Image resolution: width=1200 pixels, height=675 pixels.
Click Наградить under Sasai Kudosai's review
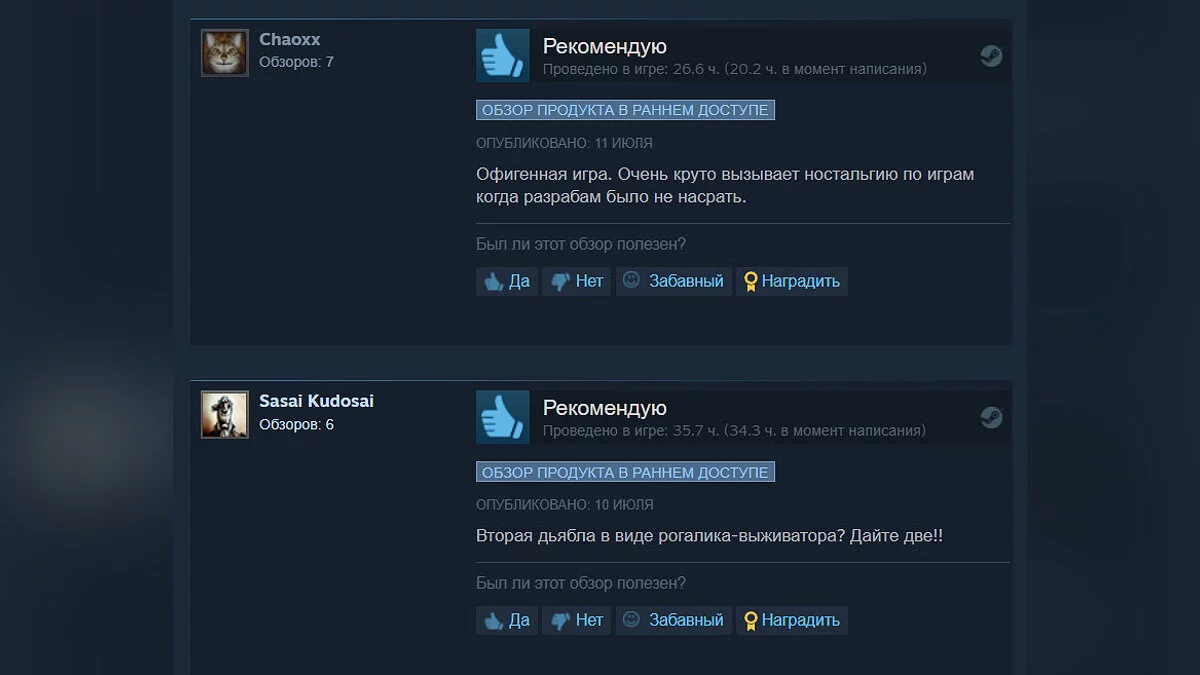pos(792,620)
